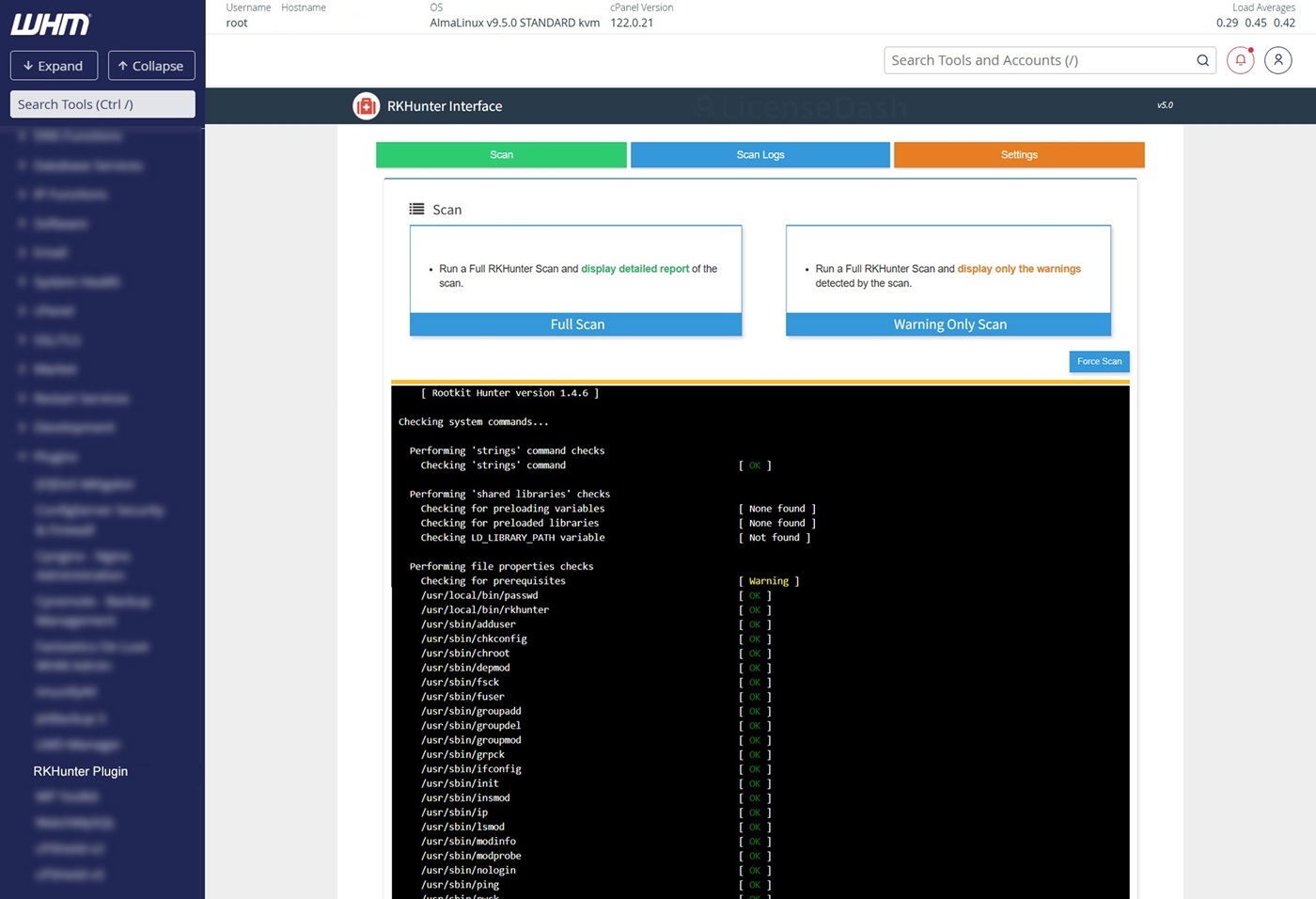Click the RKHunter first-aid kit logo
This screenshot has height=899, width=1316.
tap(366, 106)
